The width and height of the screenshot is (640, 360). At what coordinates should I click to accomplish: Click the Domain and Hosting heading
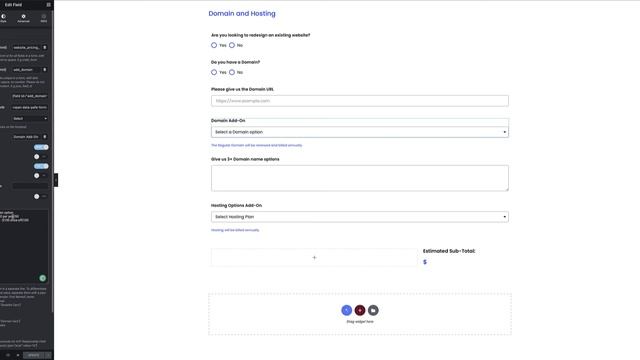(x=242, y=13)
